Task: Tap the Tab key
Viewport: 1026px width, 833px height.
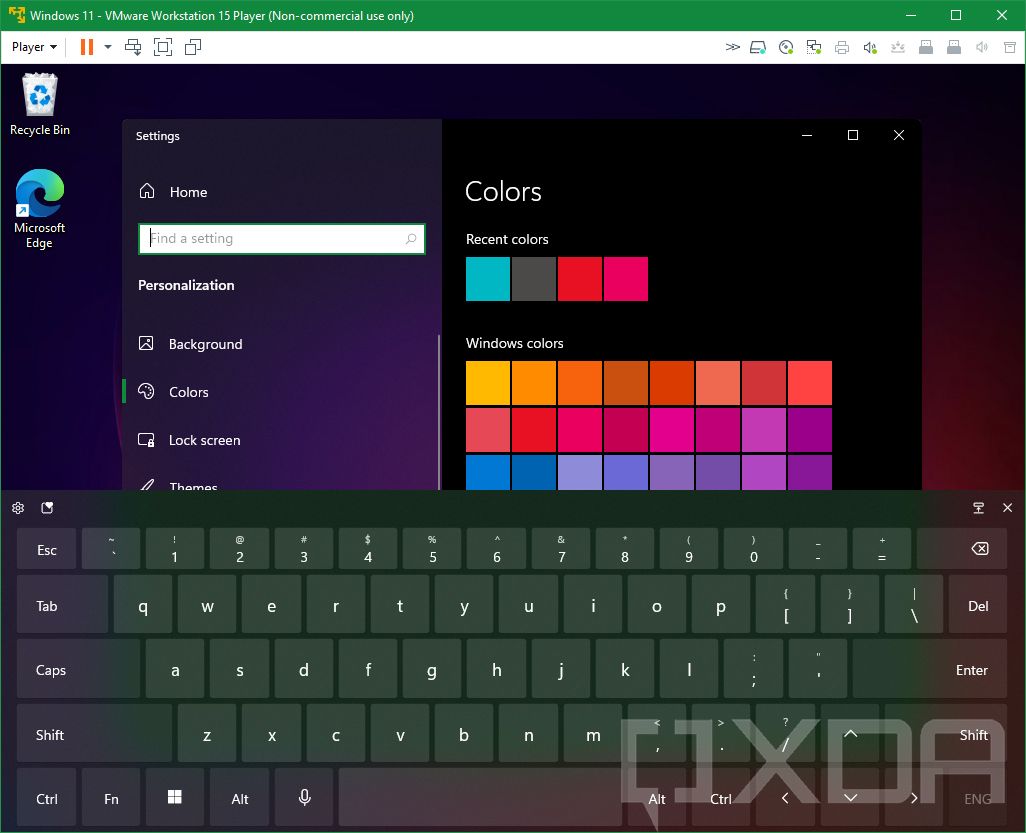Action: (62, 605)
